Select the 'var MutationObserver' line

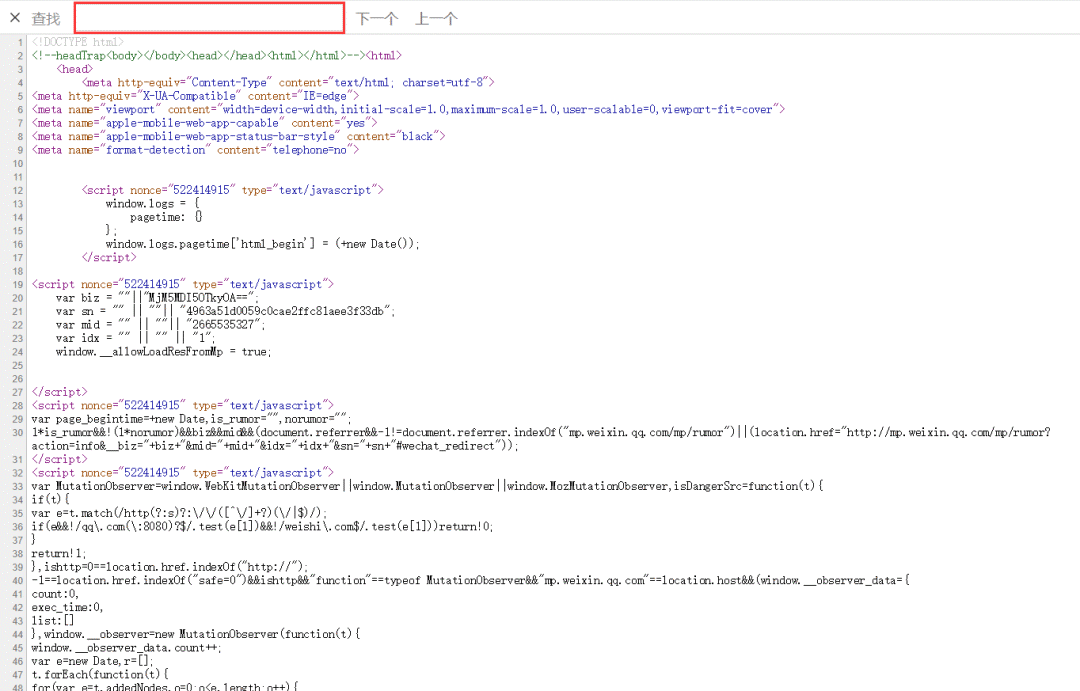tap(427, 486)
